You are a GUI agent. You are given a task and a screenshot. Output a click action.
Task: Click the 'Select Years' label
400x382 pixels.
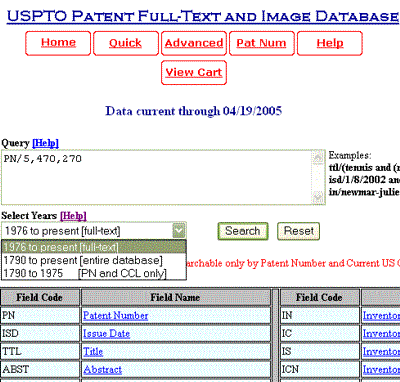pyautogui.click(x=29, y=216)
